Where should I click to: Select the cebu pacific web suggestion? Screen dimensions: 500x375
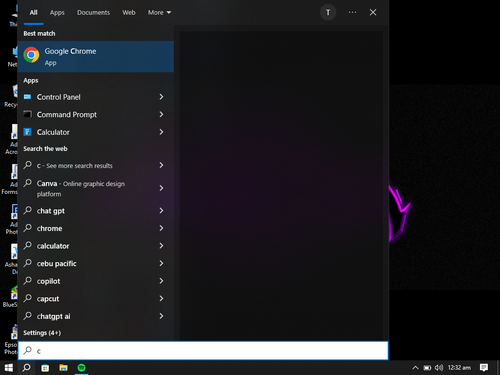pyautogui.click(x=96, y=264)
